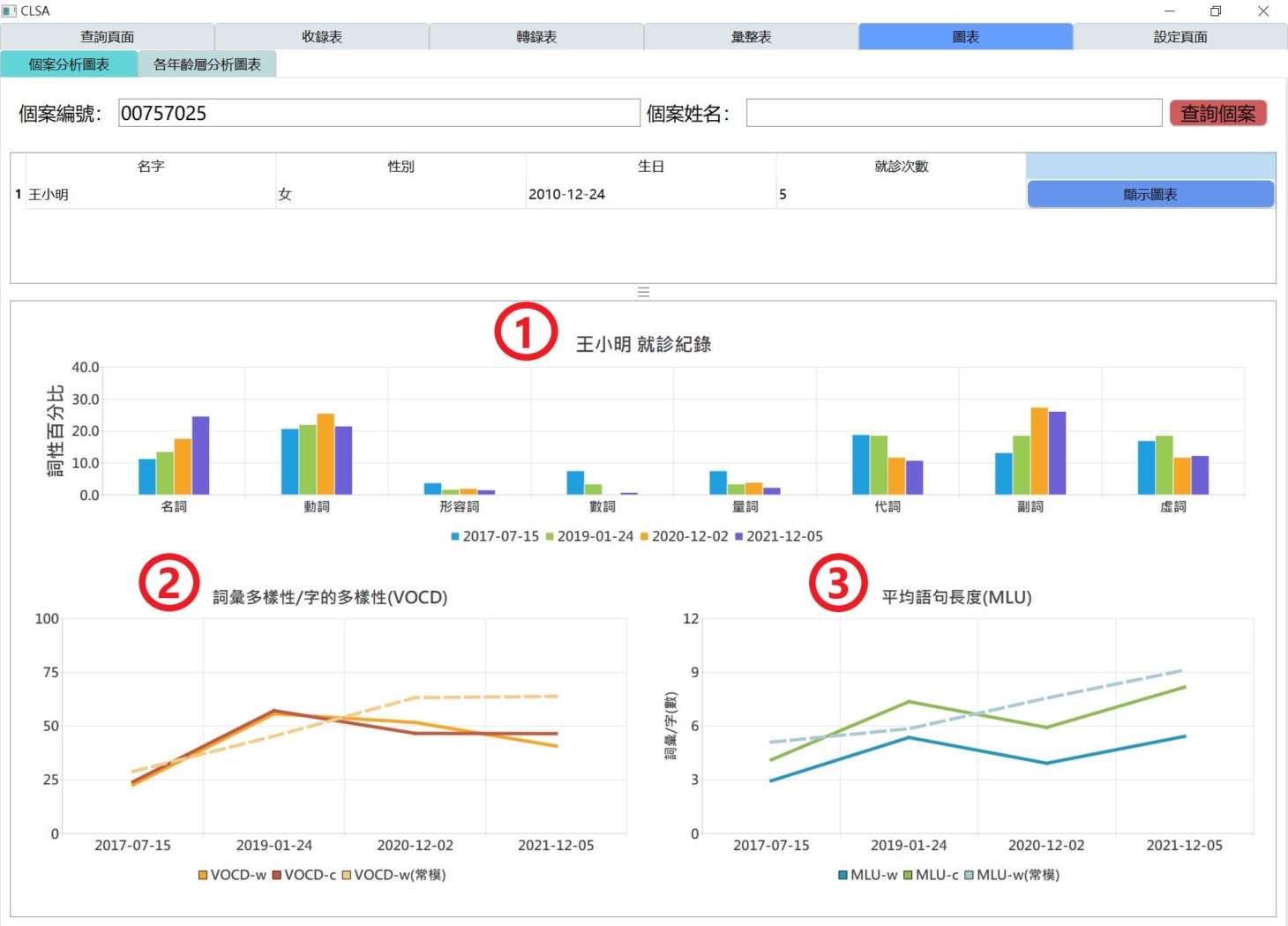The width and height of the screenshot is (1288, 926).
Task: Toggle the VOCD-c legend marker
Action: point(277,875)
